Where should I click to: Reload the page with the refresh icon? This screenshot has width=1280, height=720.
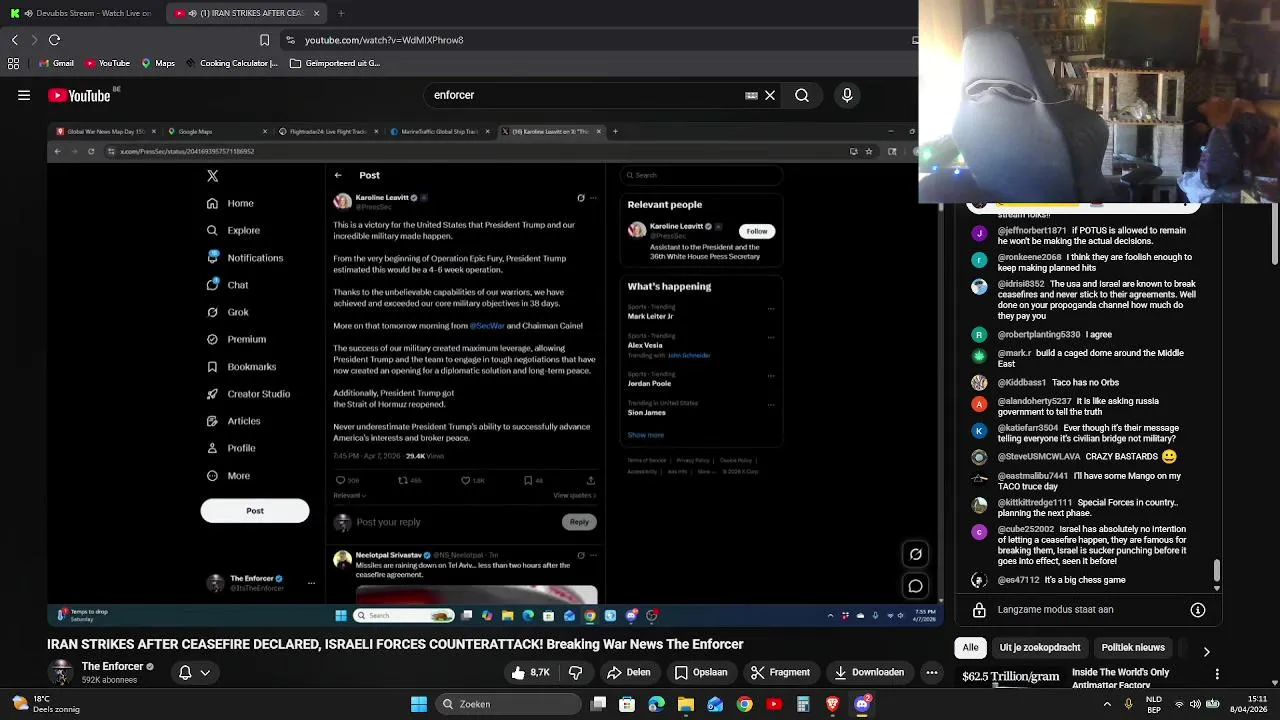[x=55, y=40]
